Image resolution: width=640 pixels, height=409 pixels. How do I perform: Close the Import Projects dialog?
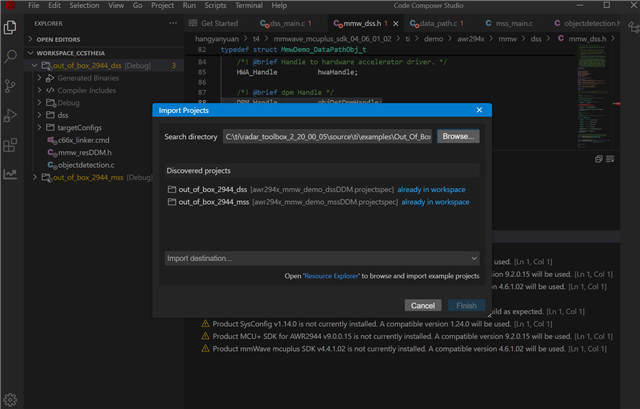(x=479, y=110)
